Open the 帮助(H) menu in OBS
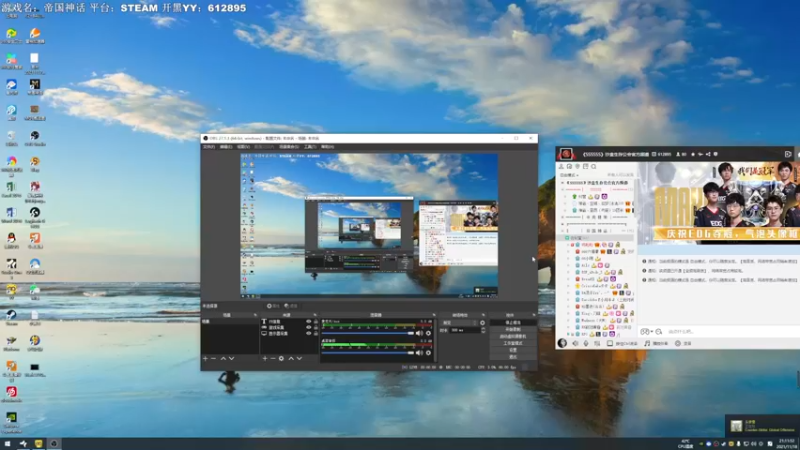The image size is (800, 450). (328, 147)
